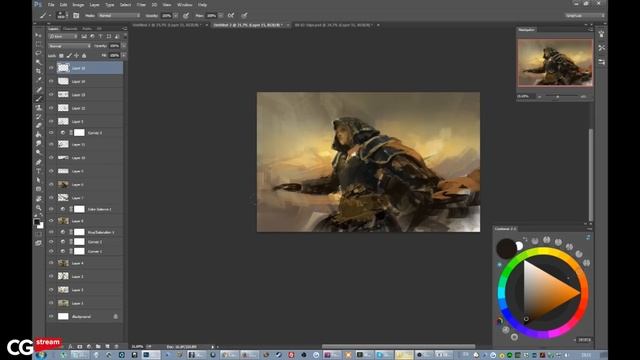640x360 pixels.
Task: Click the Delete layer trash icon
Action: pyautogui.click(x=116, y=347)
